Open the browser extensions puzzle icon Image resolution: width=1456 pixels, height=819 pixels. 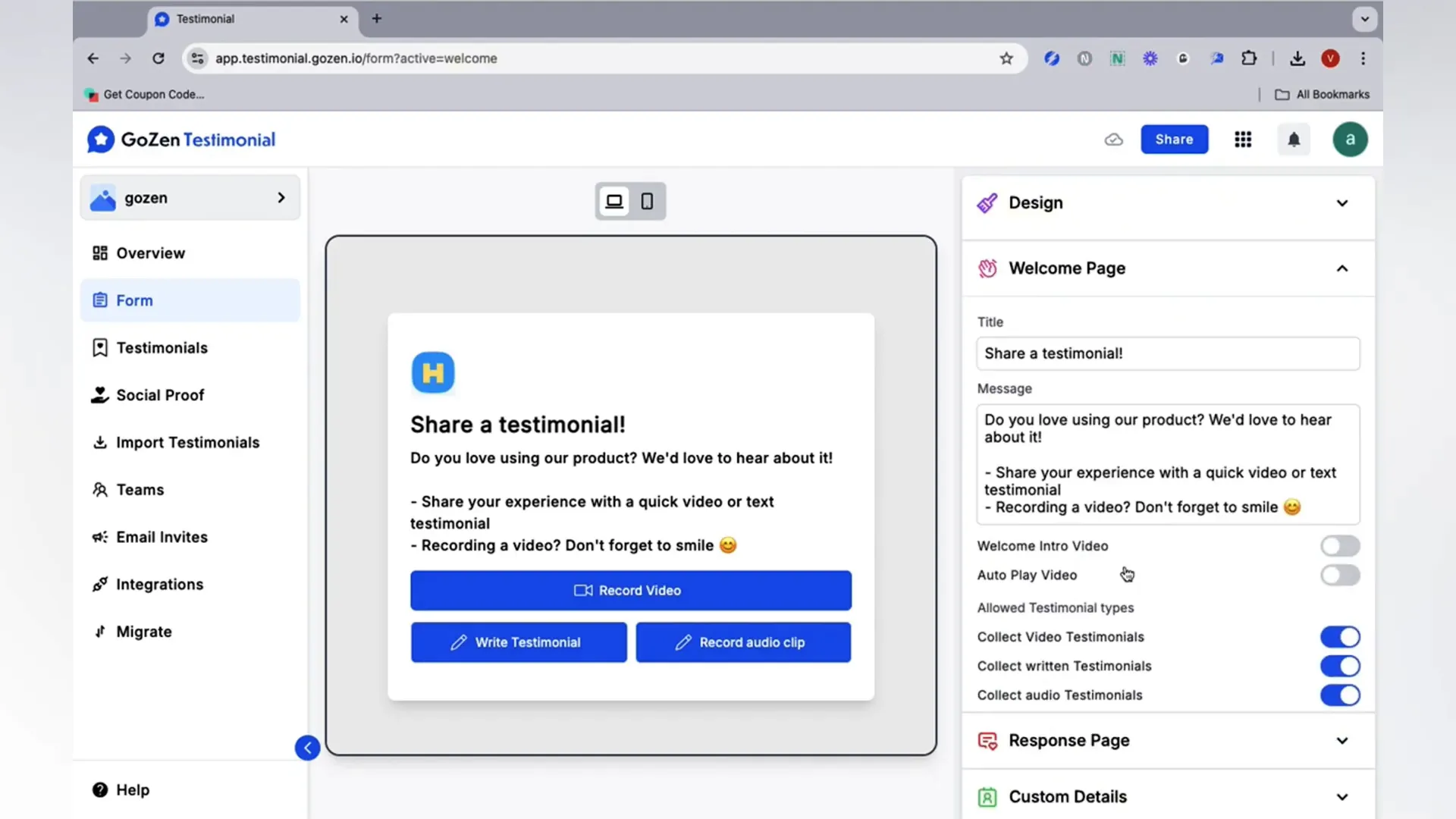[x=1249, y=58]
